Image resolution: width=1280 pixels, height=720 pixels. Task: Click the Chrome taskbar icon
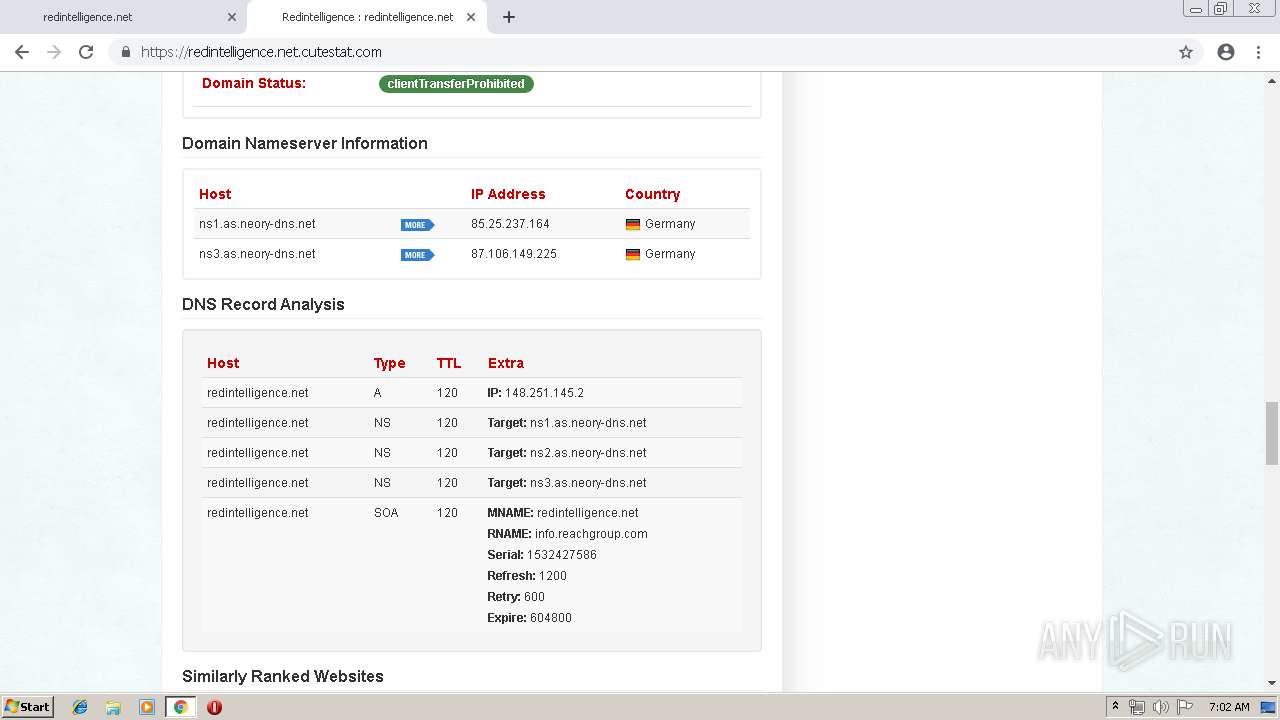point(180,707)
